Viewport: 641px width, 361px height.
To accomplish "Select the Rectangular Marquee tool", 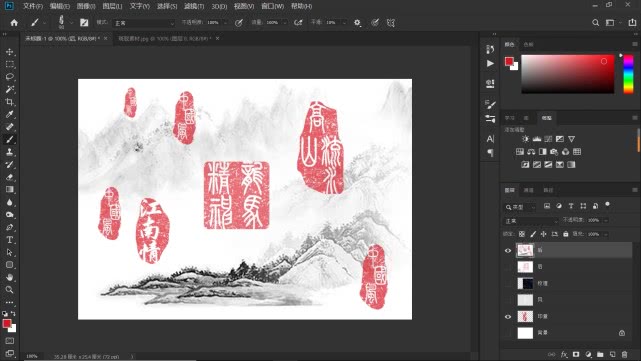I will click(x=9, y=65).
